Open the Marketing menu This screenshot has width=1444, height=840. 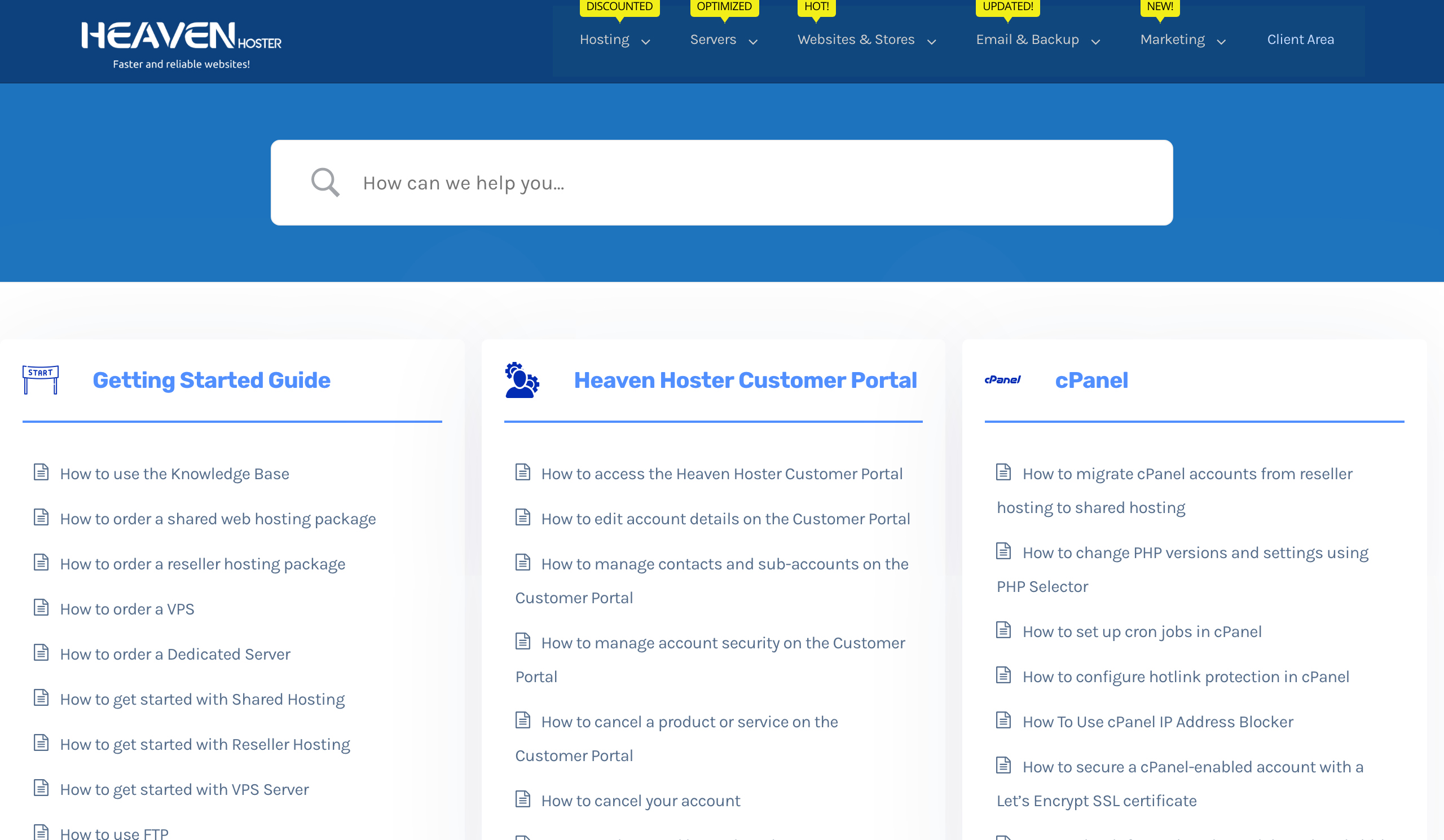click(1172, 39)
